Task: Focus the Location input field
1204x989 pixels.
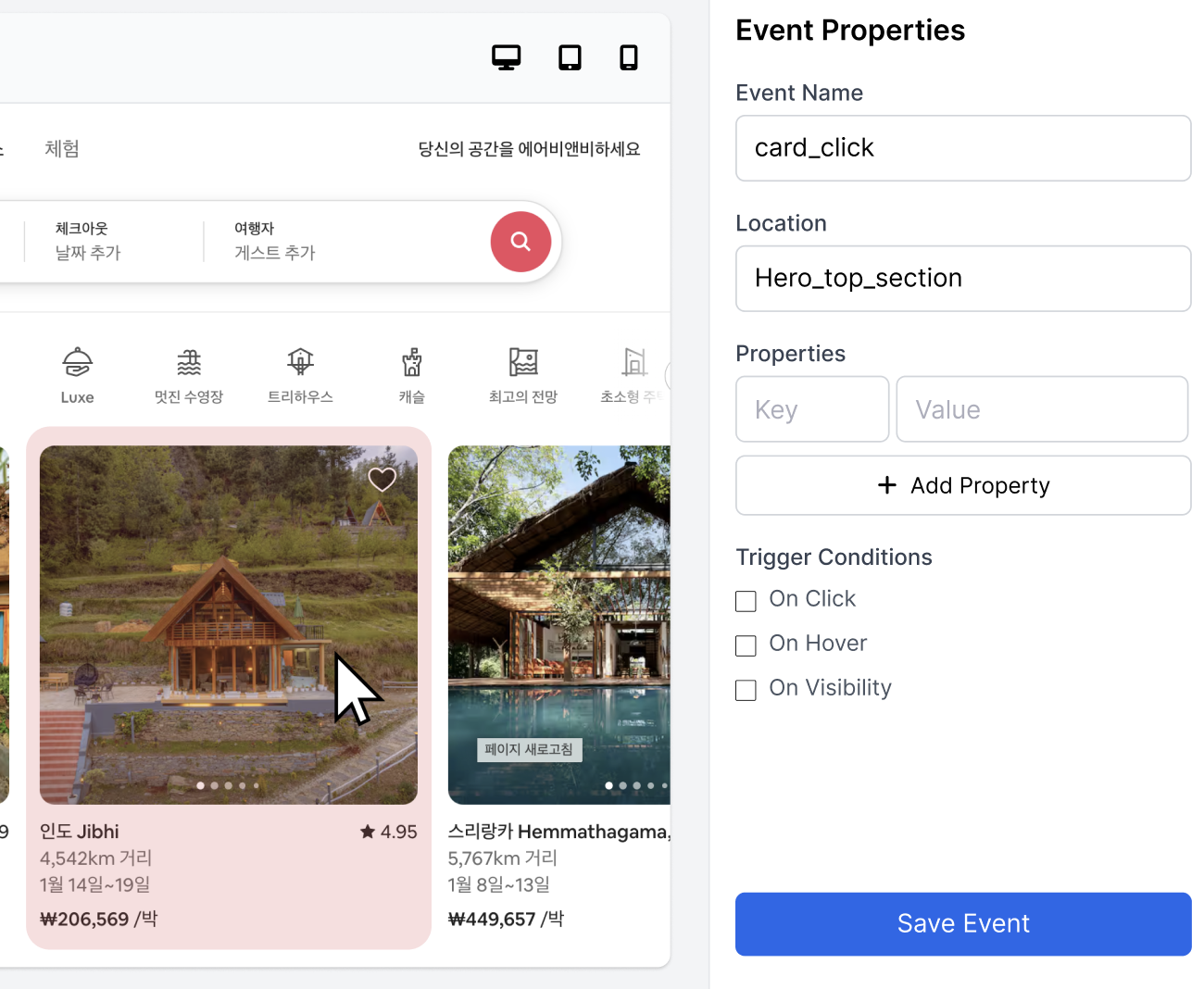Action: [x=963, y=279]
